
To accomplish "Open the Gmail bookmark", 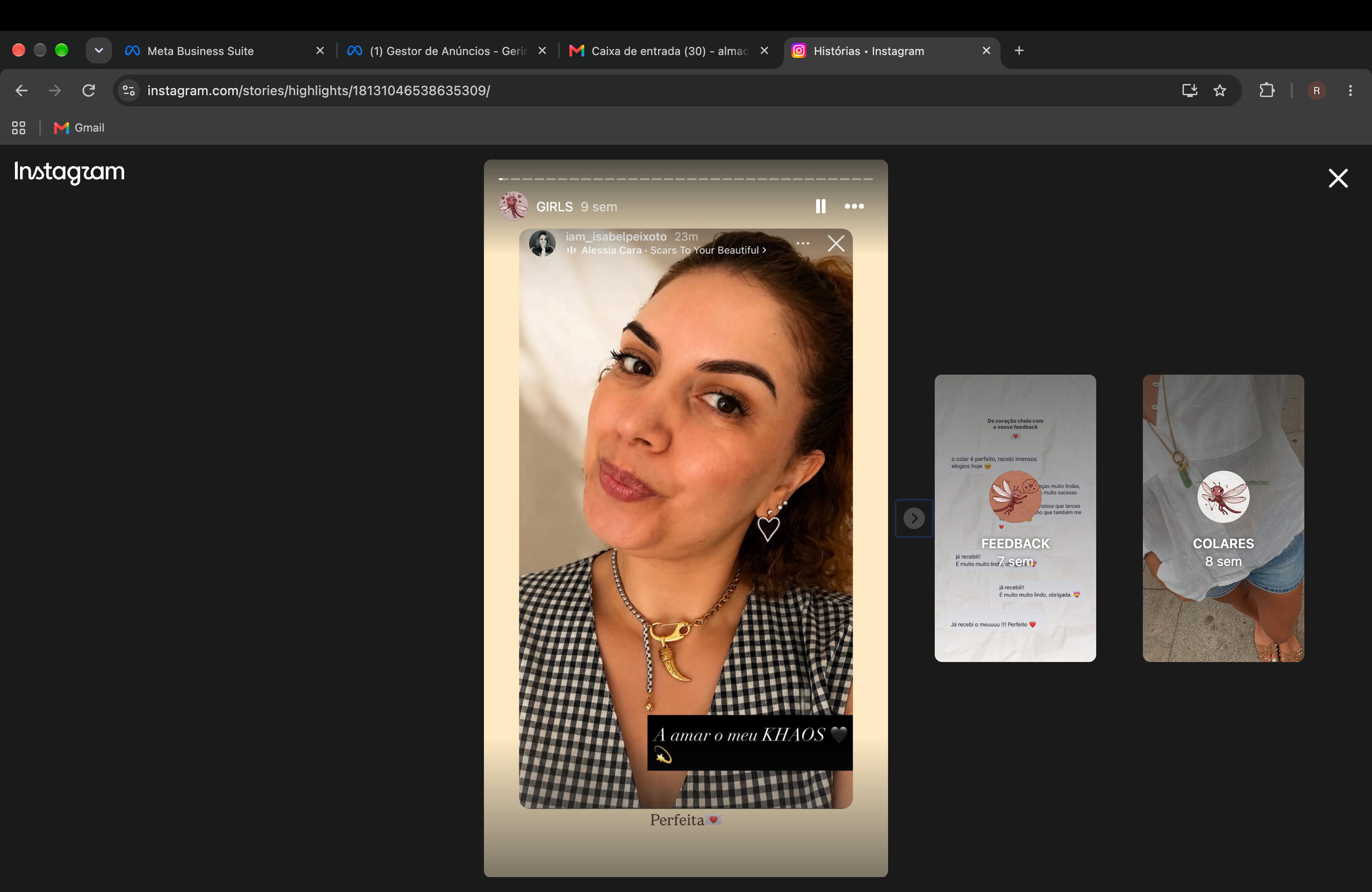I will [79, 127].
